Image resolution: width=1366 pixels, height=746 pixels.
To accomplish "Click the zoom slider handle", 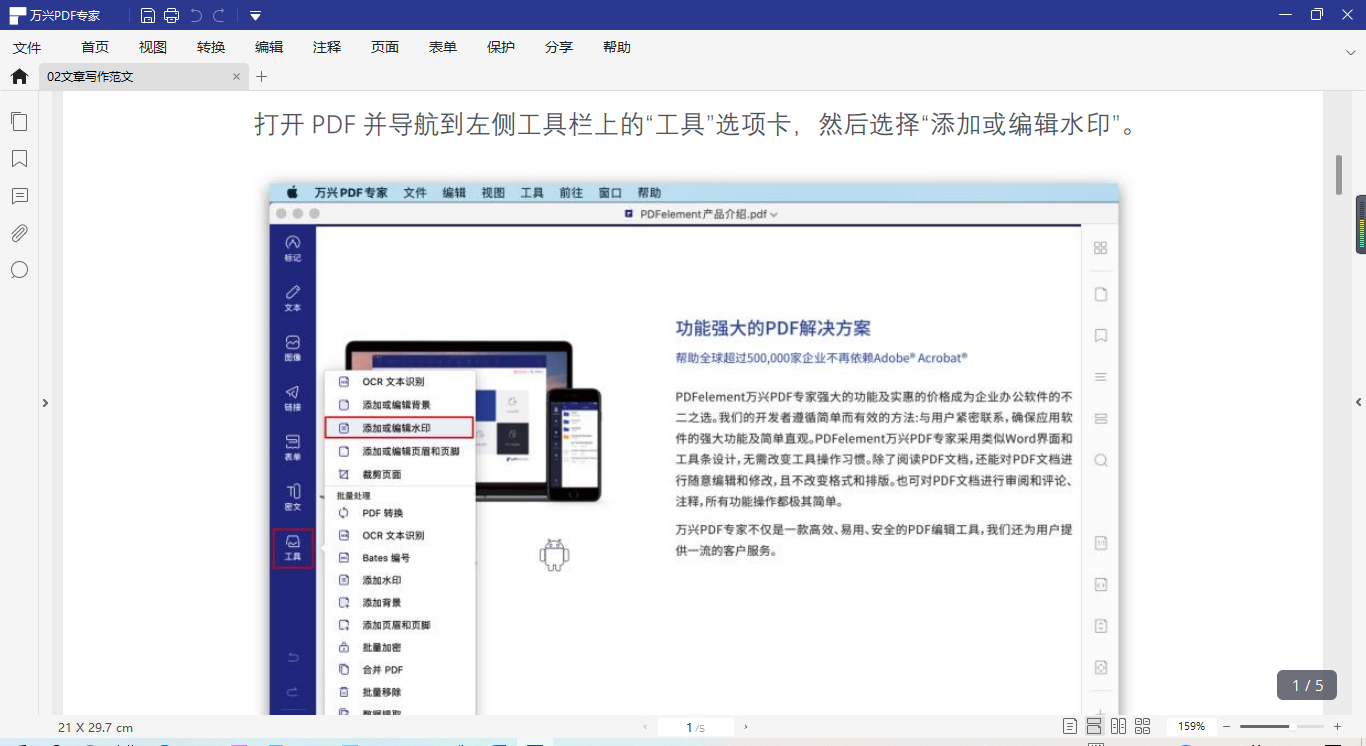I will point(1293,727).
